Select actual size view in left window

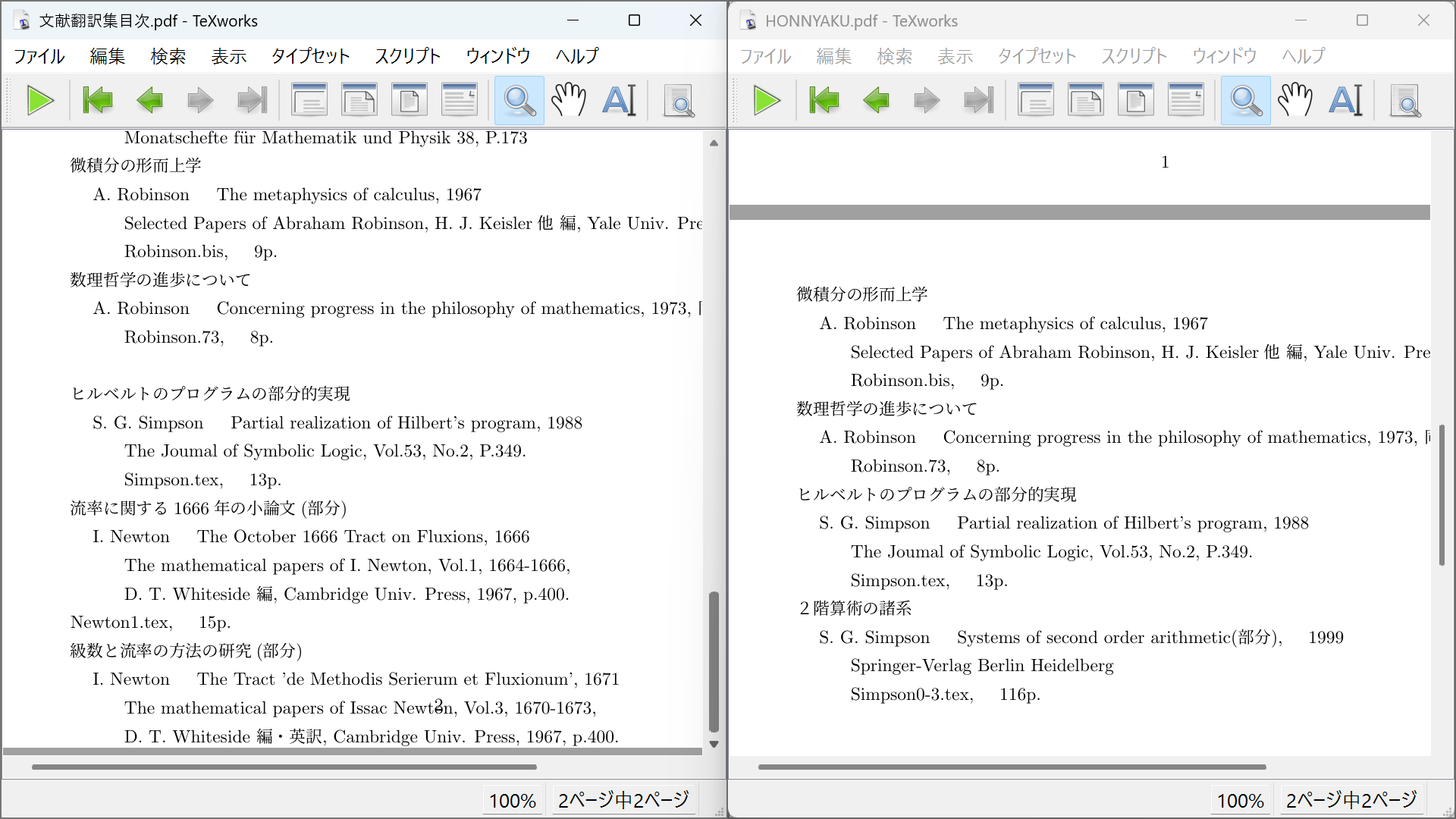click(309, 101)
